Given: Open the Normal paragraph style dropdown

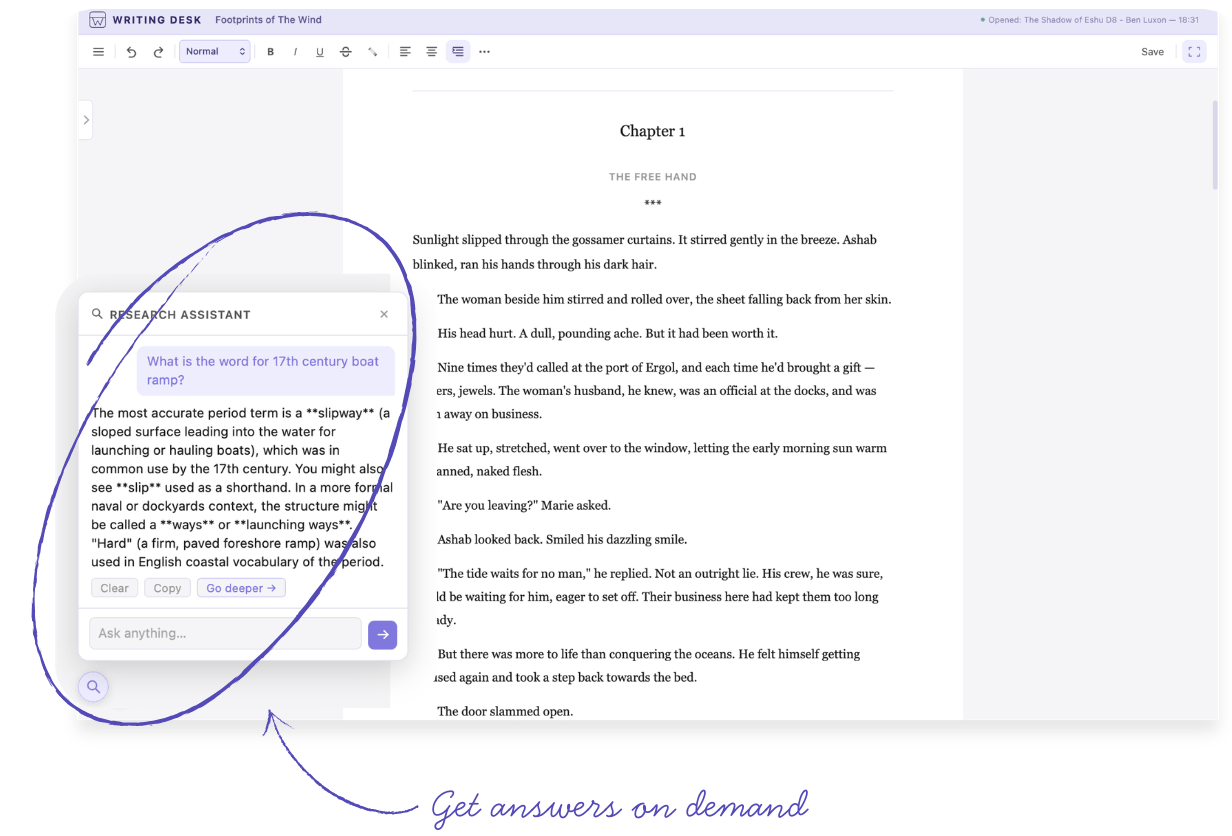Looking at the screenshot, I should click(215, 52).
